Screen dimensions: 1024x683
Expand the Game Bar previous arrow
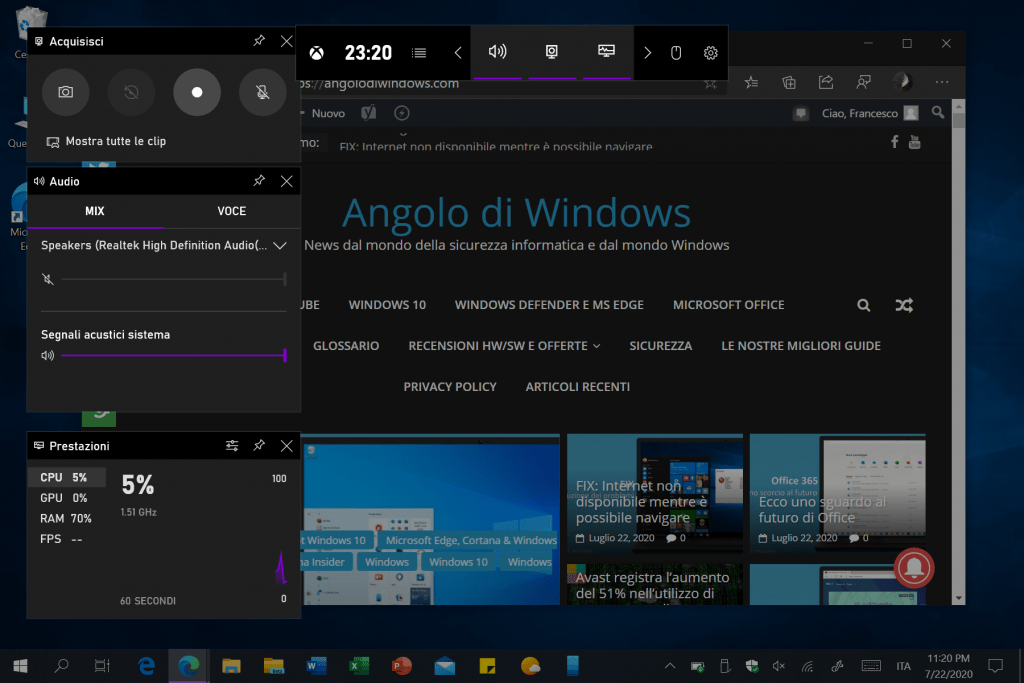point(458,53)
